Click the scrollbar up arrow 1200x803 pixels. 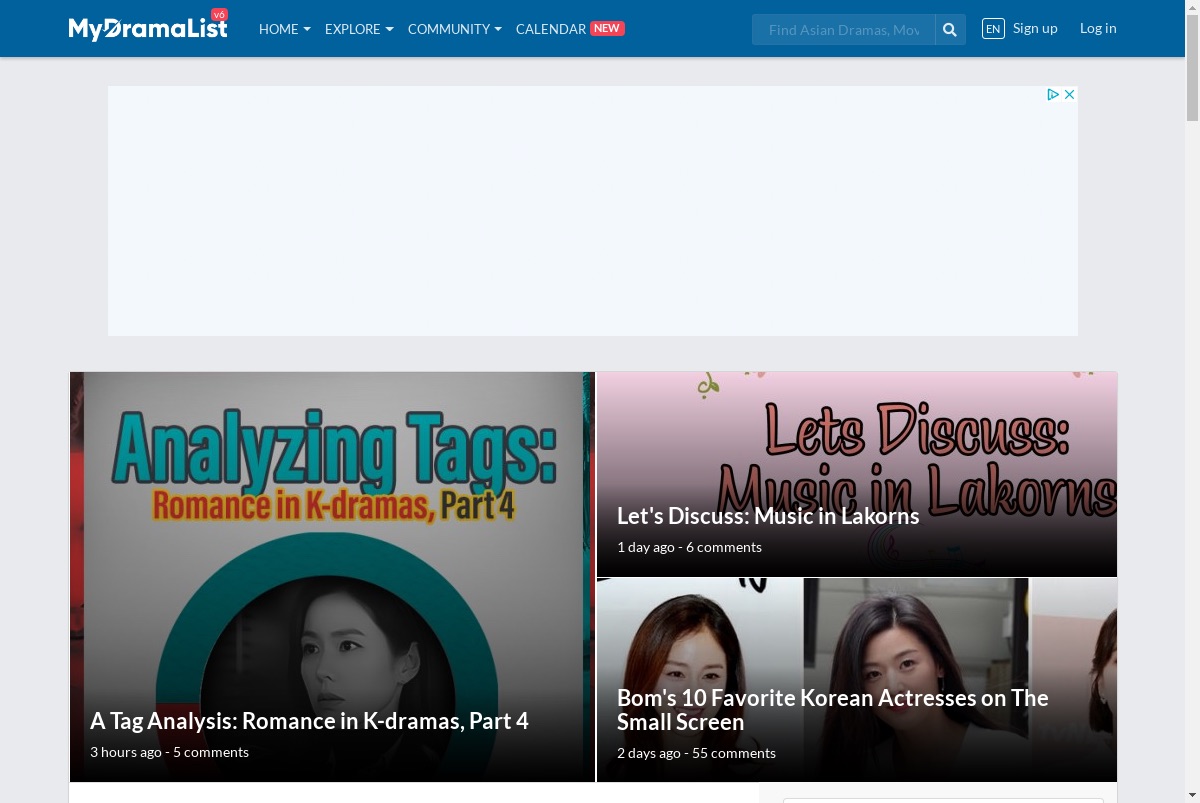click(1192, 7)
